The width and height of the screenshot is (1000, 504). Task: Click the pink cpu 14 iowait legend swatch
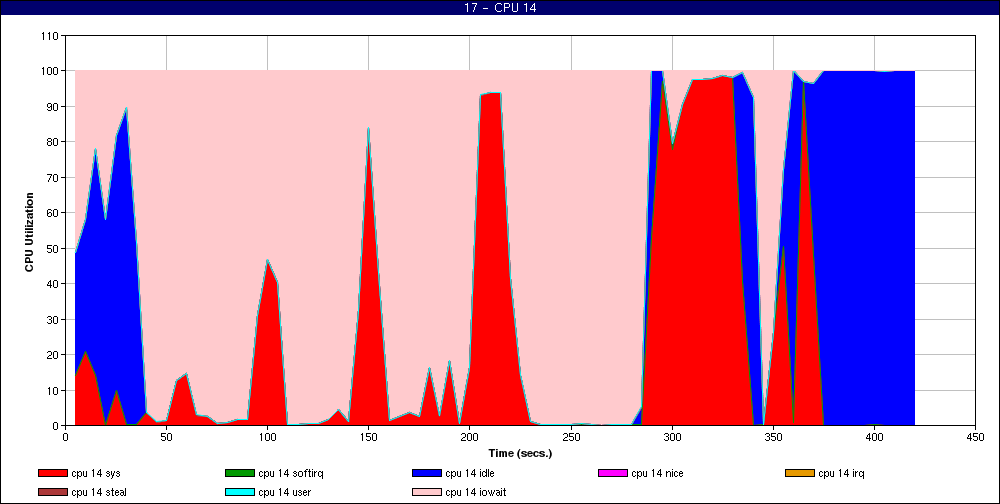427,493
